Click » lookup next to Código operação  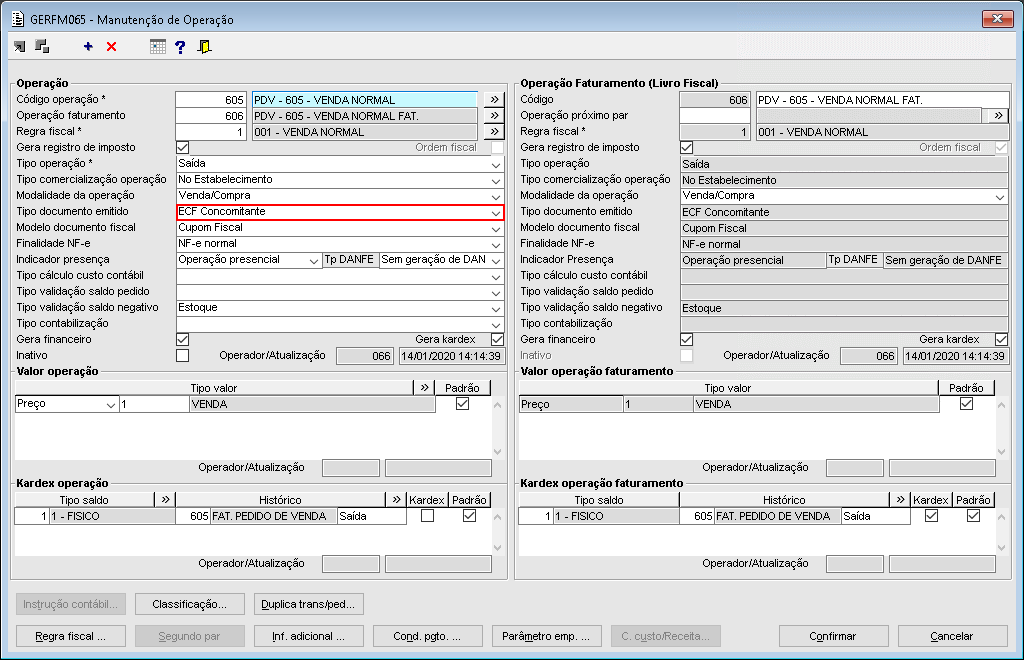point(494,99)
